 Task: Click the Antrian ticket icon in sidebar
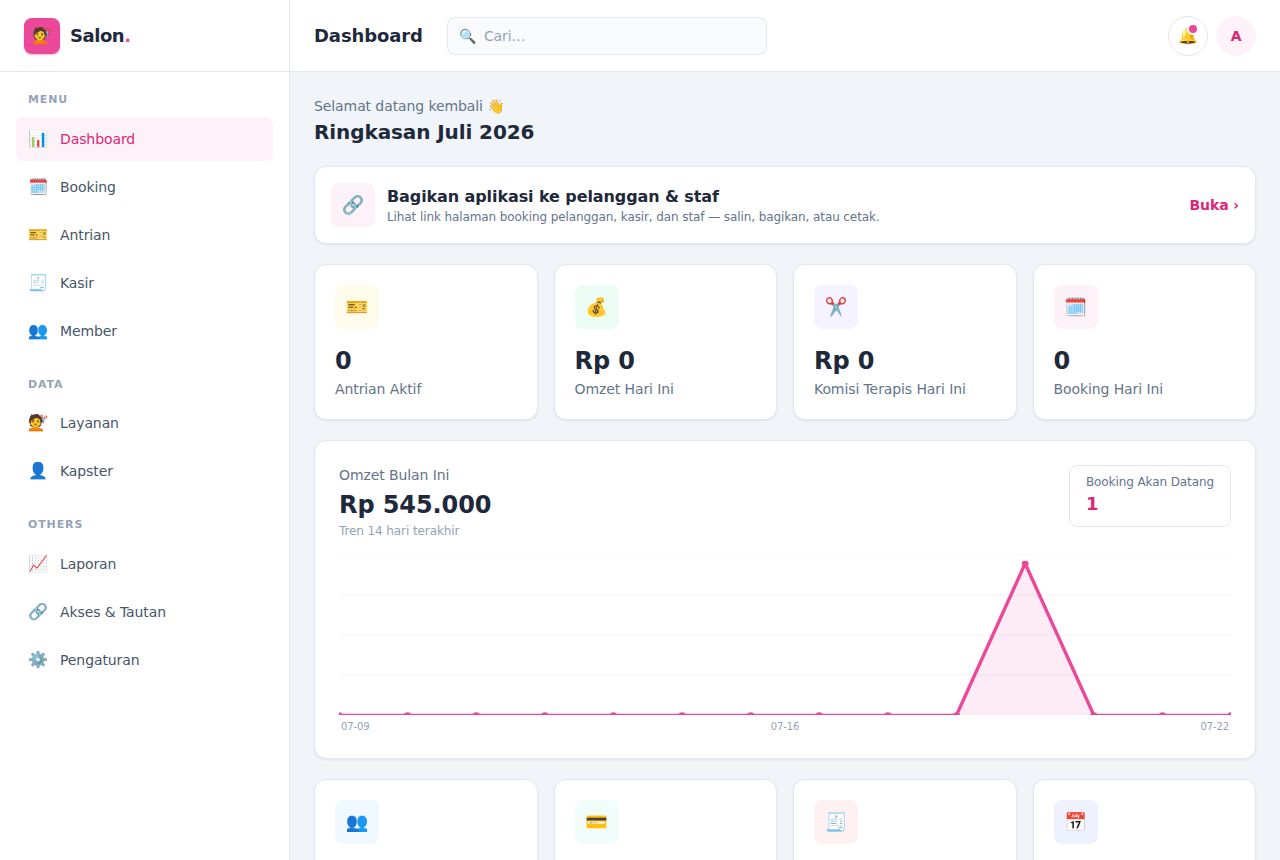38,235
